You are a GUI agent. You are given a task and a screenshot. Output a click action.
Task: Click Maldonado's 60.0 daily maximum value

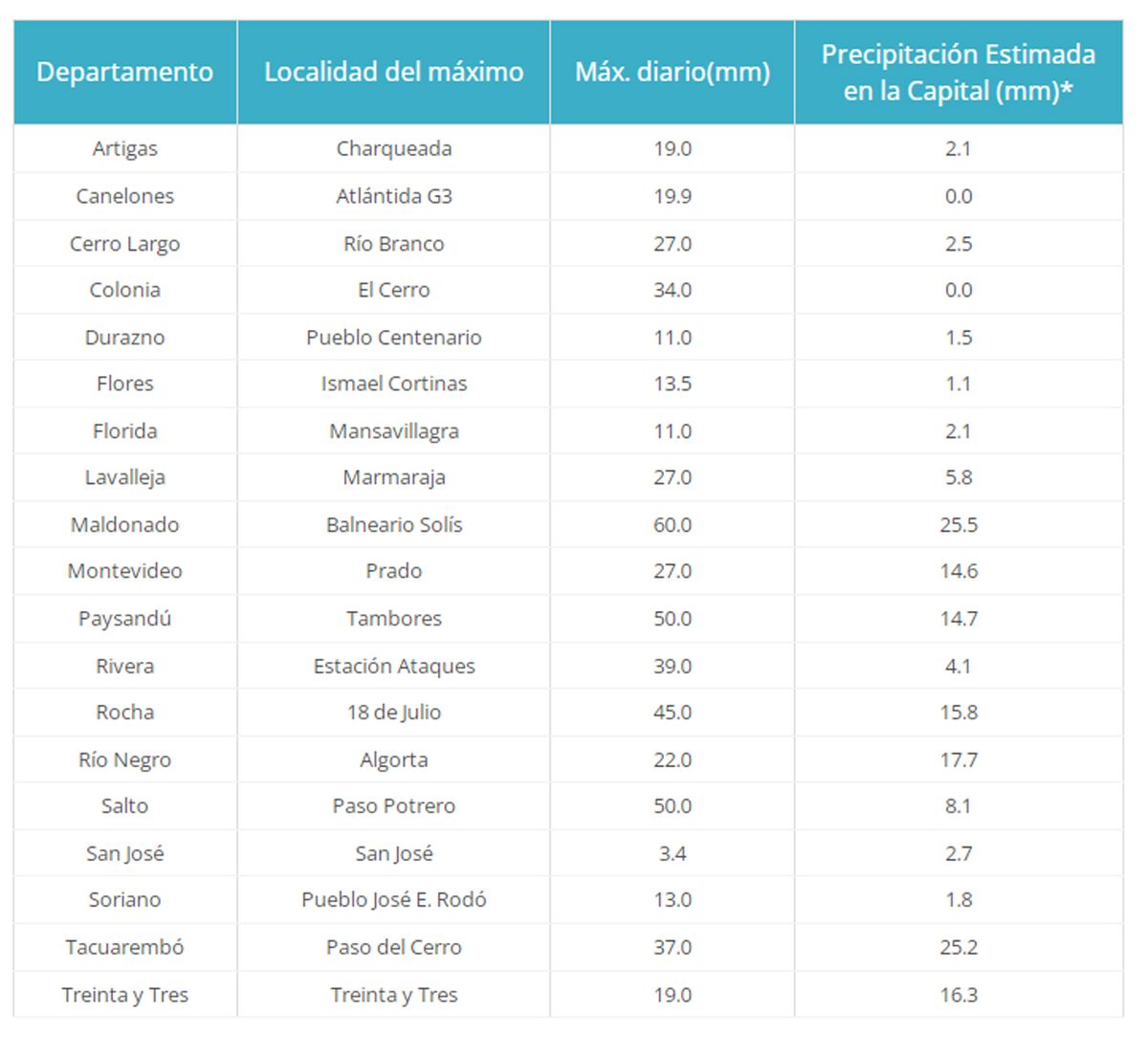pyautogui.click(x=672, y=525)
